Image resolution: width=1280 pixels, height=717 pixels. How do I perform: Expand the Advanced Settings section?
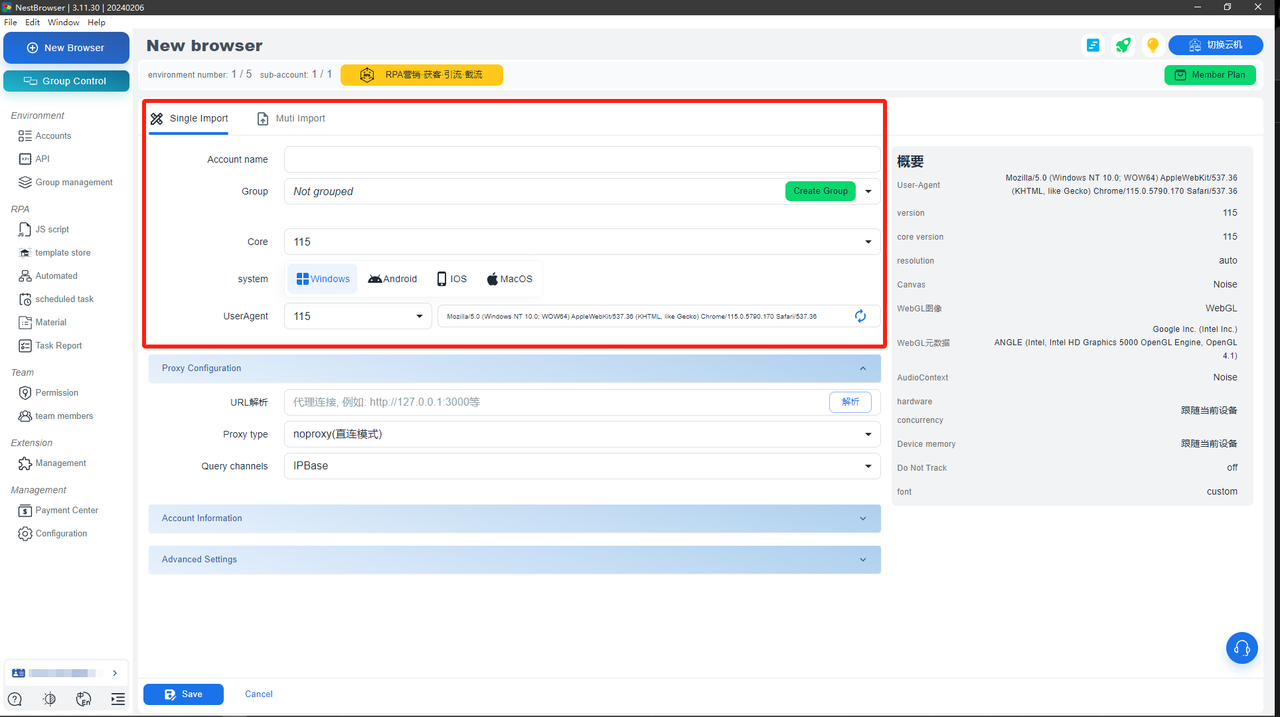514,560
